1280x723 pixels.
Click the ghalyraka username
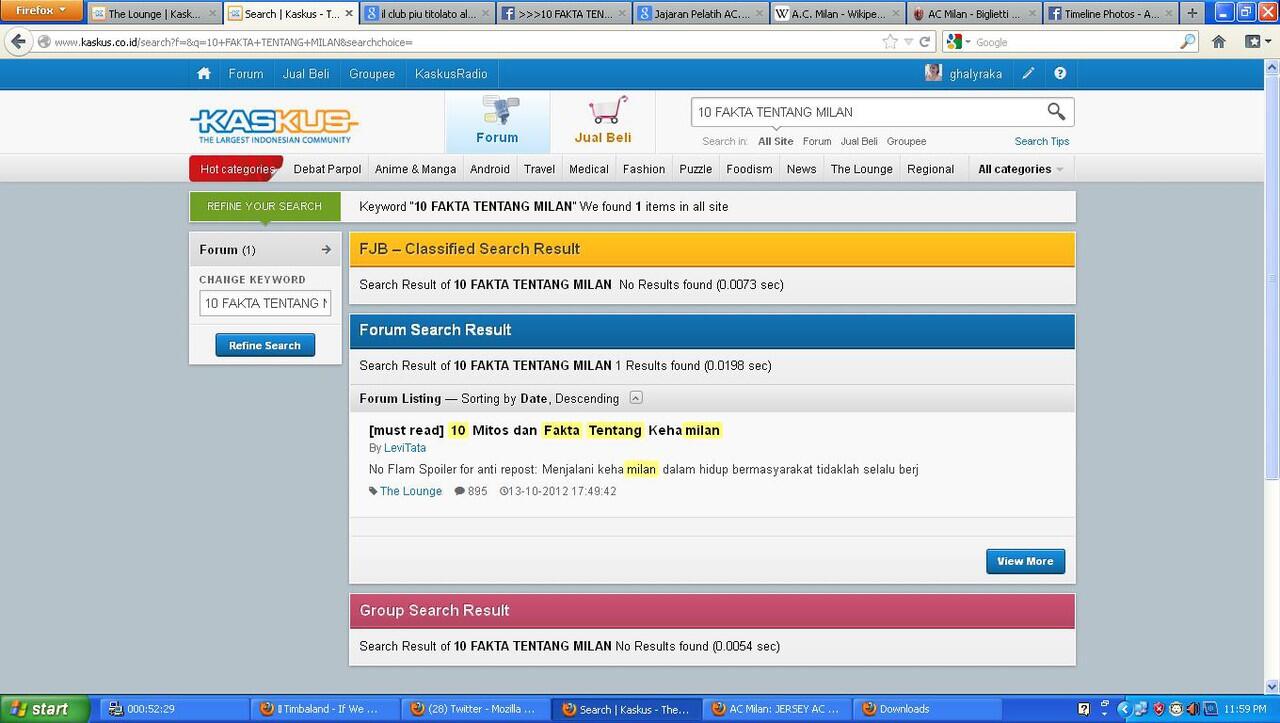[x=975, y=74]
